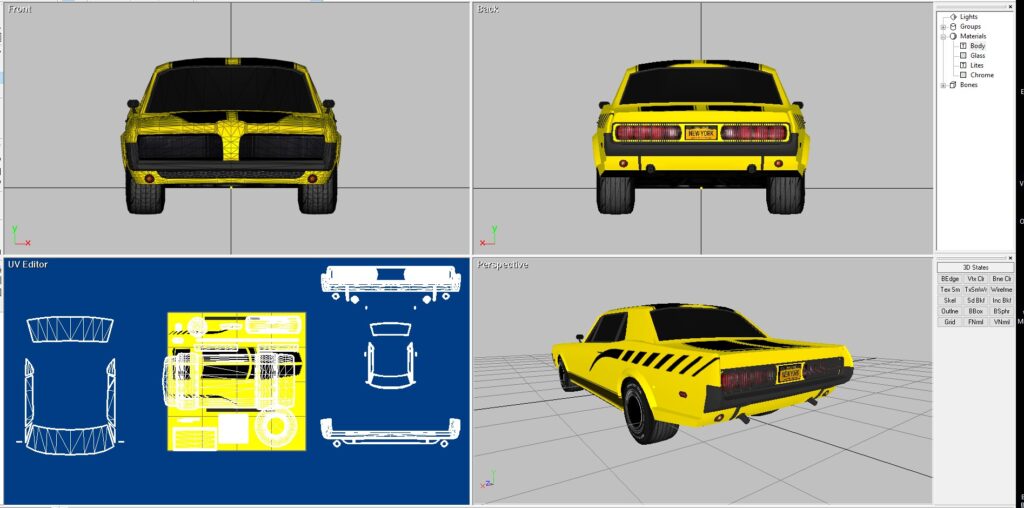
Task: Toggle the Tex Sm display state
Action: (950, 290)
